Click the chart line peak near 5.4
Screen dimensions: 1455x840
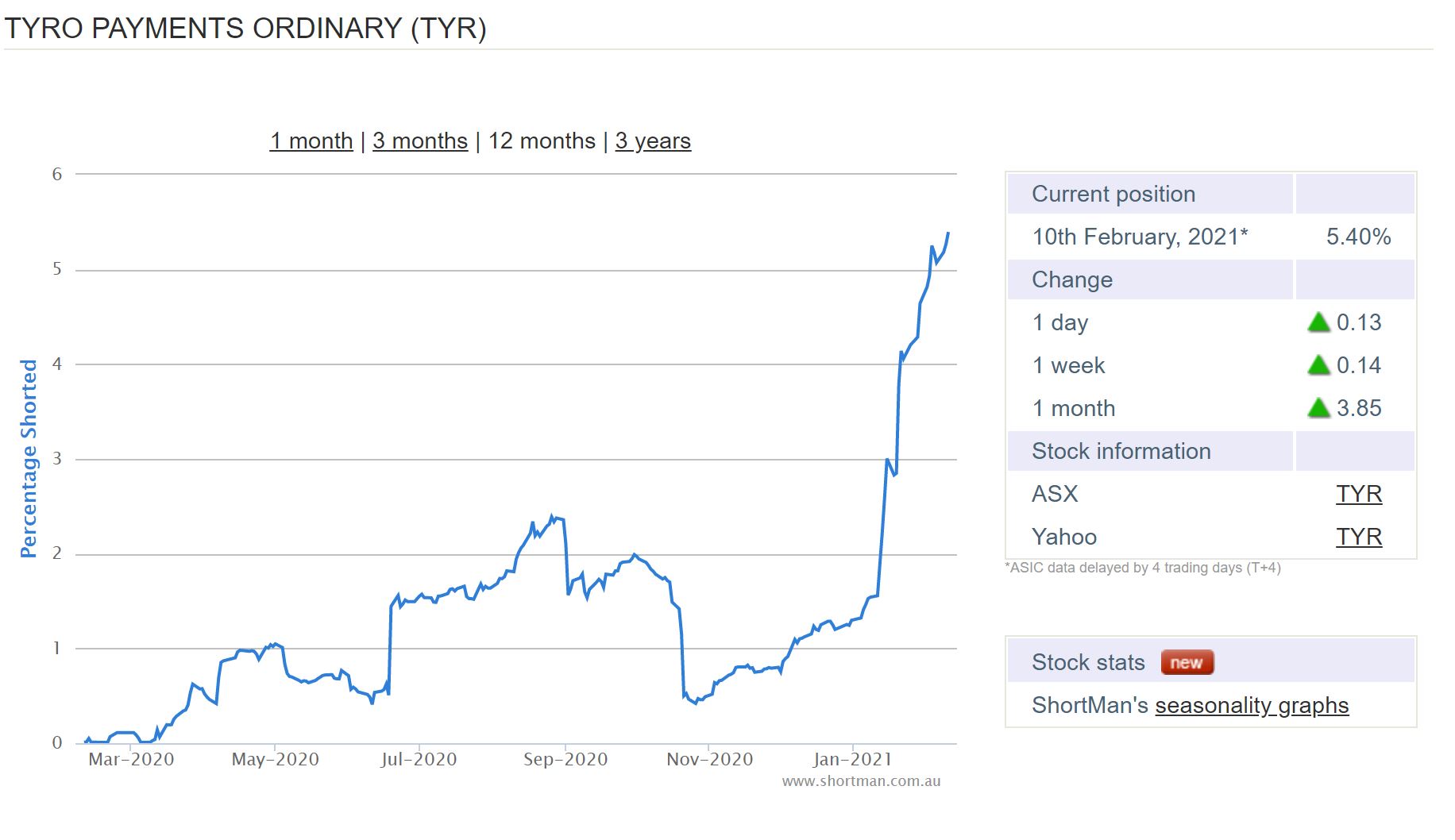pos(948,233)
